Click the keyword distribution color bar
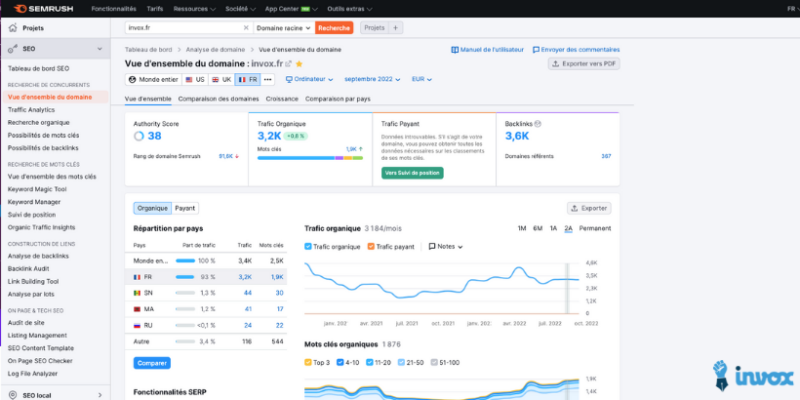Viewport: 800px width, 400px height. coord(310,158)
